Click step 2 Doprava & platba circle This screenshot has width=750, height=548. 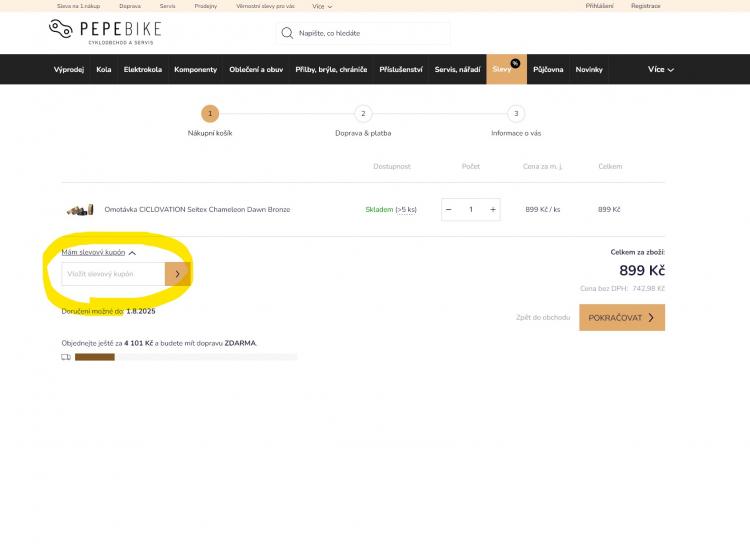pyautogui.click(x=363, y=114)
